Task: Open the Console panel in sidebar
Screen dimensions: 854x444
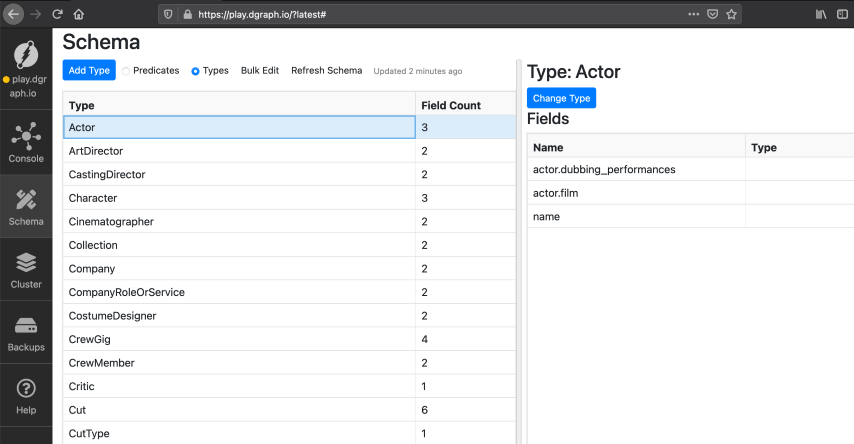Action: [x=26, y=142]
